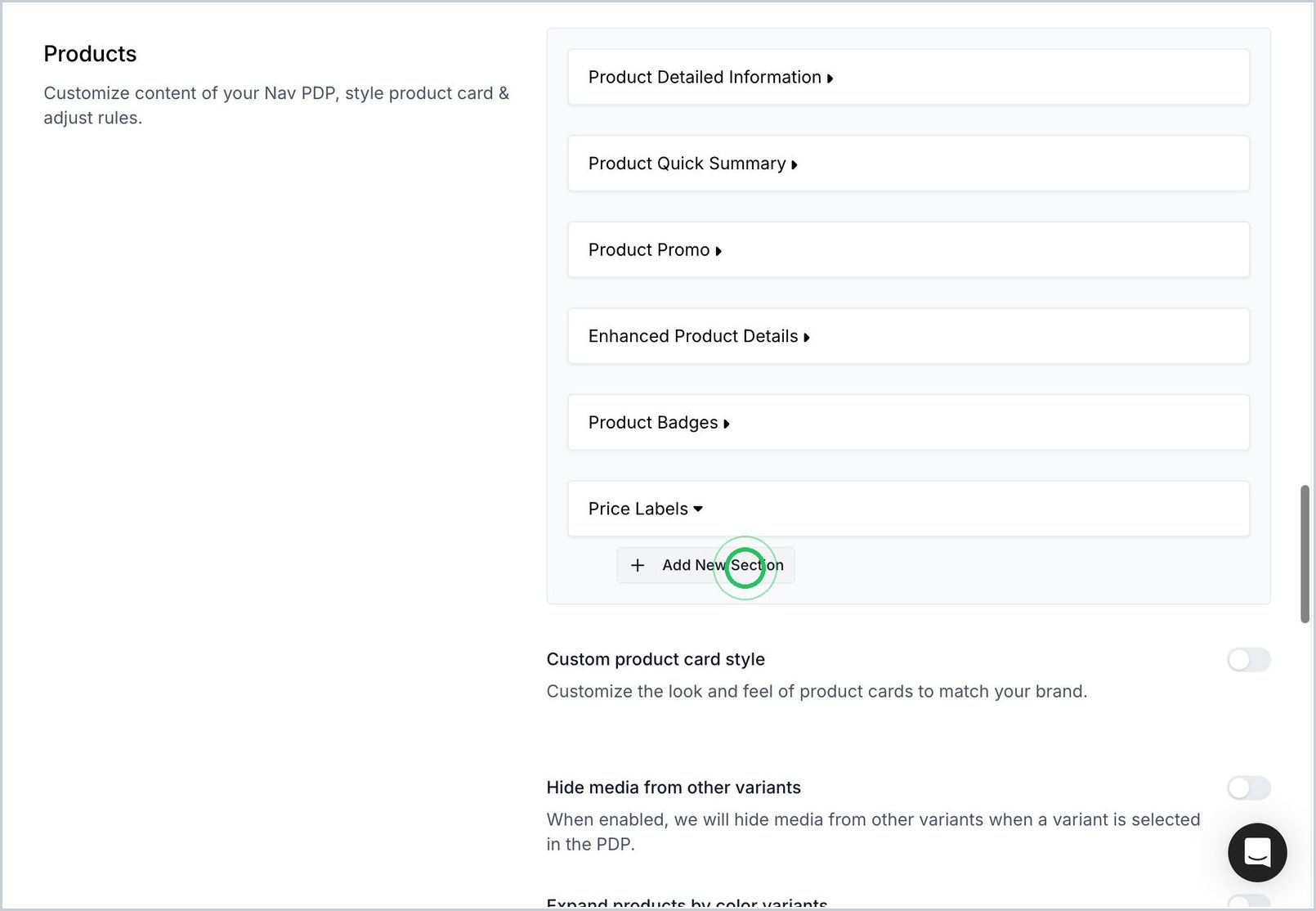Screen dimensions: 1316x911
Task: Click the page vertical scrollbar thumb
Action: click(x=1305, y=554)
